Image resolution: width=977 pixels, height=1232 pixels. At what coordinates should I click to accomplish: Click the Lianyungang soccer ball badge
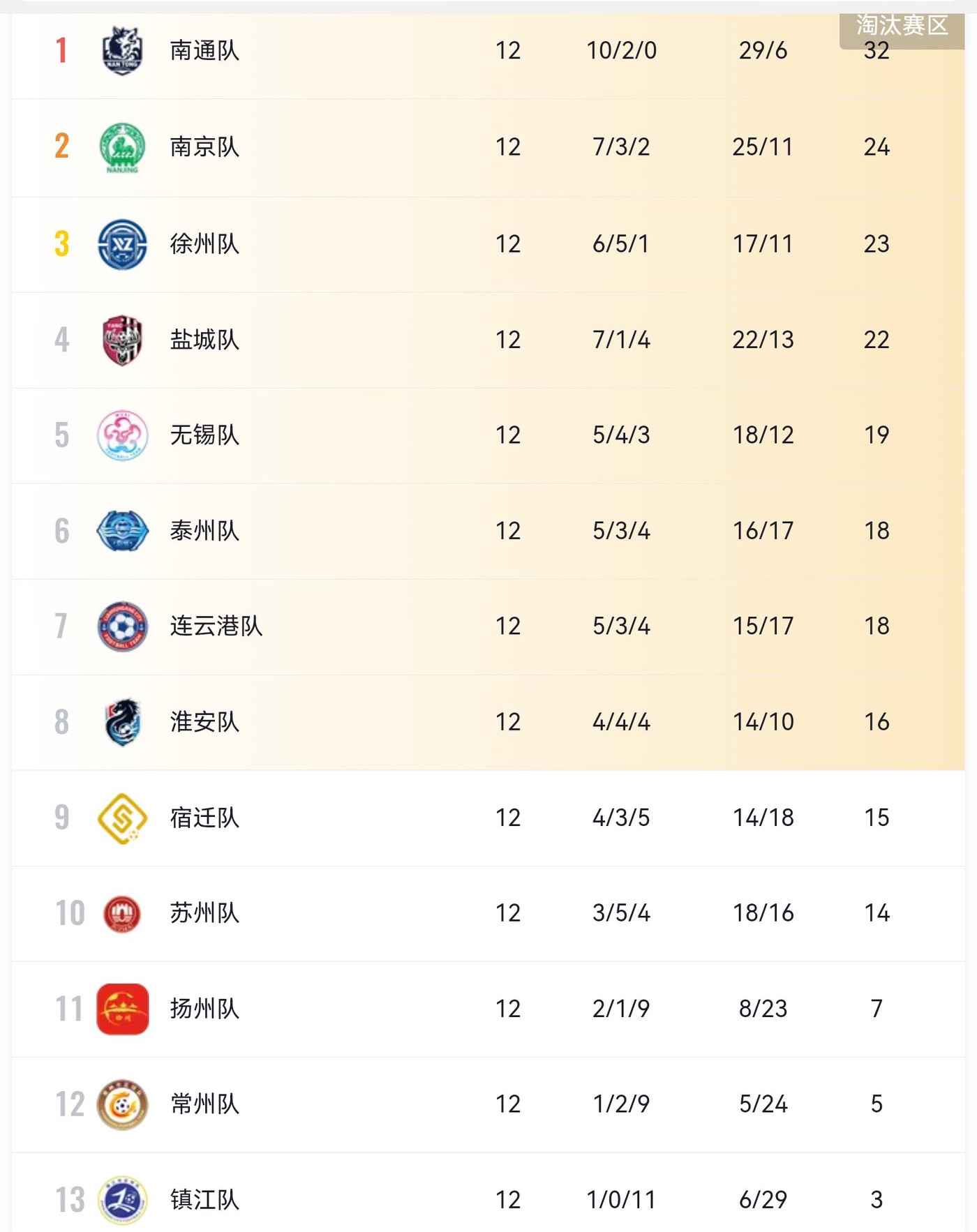(x=122, y=626)
